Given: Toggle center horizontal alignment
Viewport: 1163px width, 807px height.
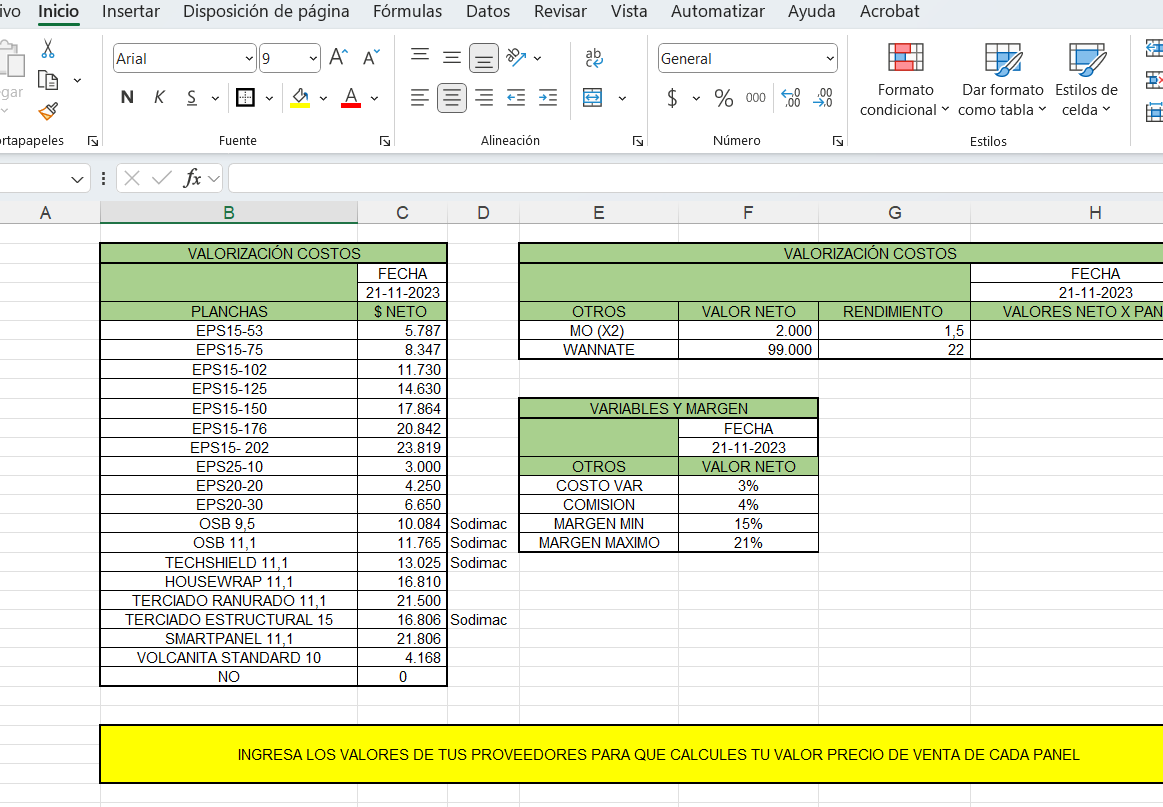Looking at the screenshot, I should coord(452,97).
